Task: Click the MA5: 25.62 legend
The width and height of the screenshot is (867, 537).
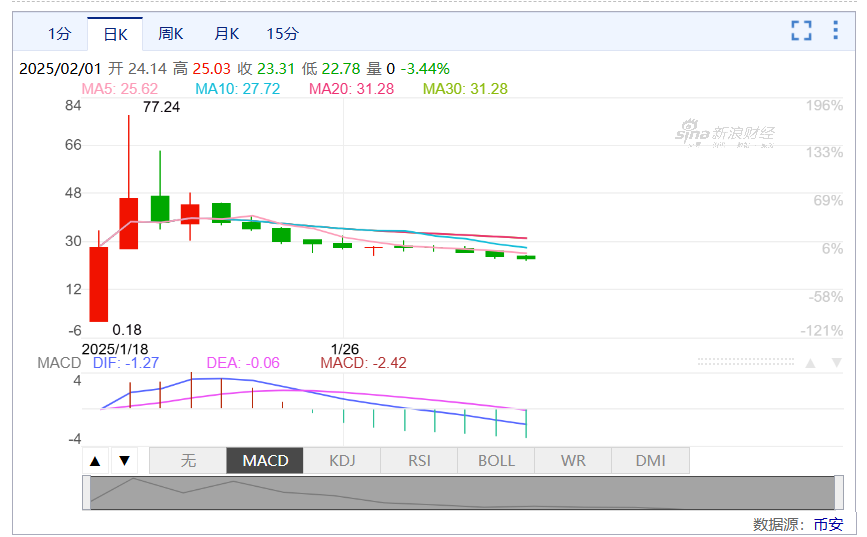Action: click(x=119, y=88)
